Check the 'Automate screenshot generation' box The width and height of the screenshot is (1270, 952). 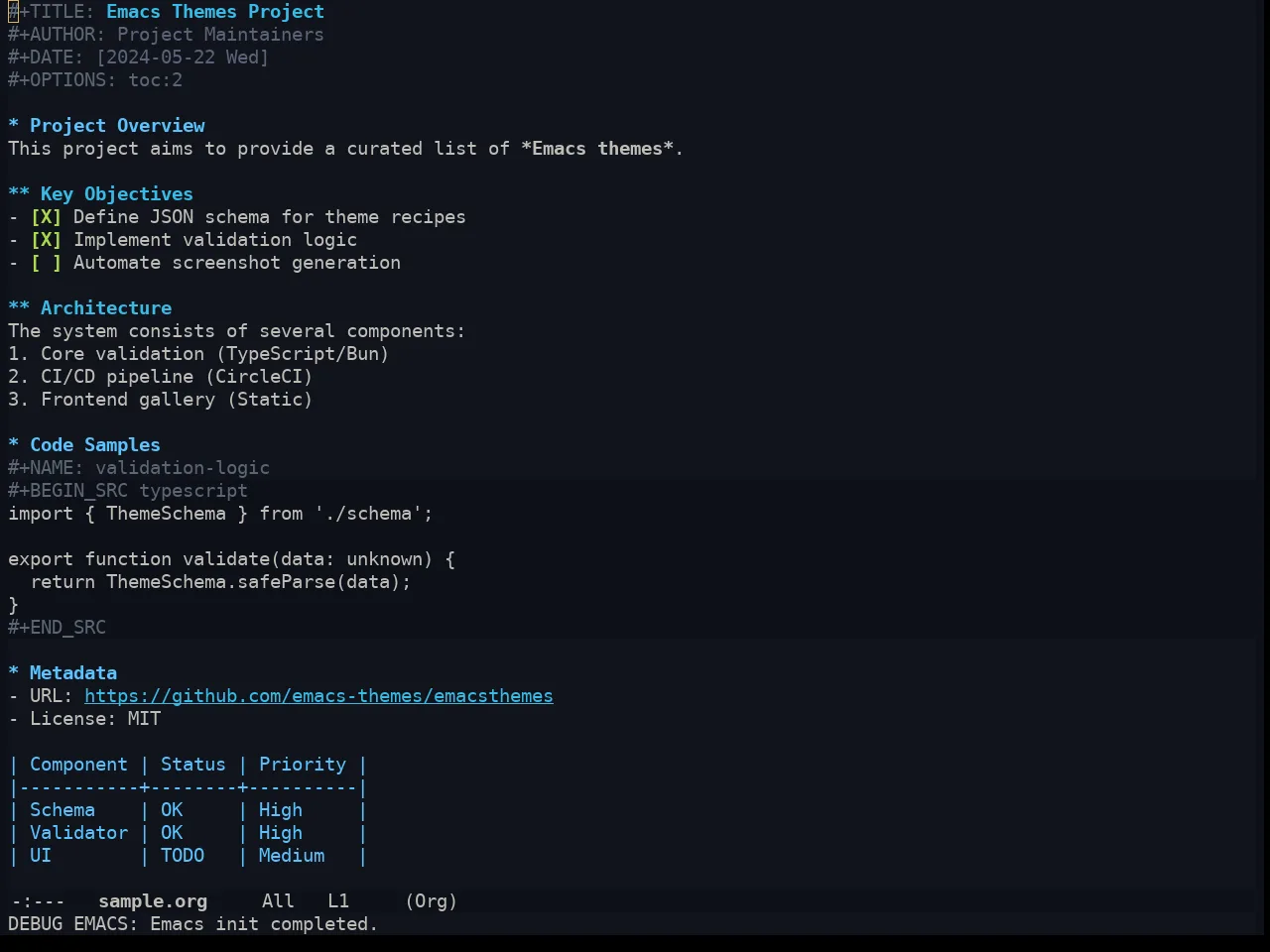coord(46,263)
